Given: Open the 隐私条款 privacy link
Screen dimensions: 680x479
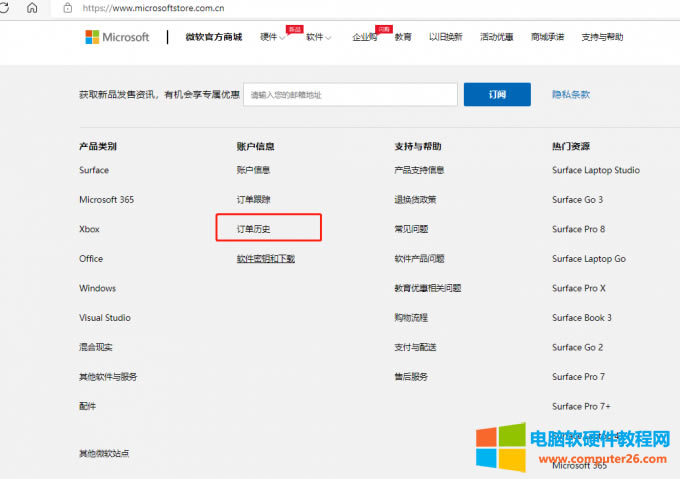Looking at the screenshot, I should click(x=571, y=94).
